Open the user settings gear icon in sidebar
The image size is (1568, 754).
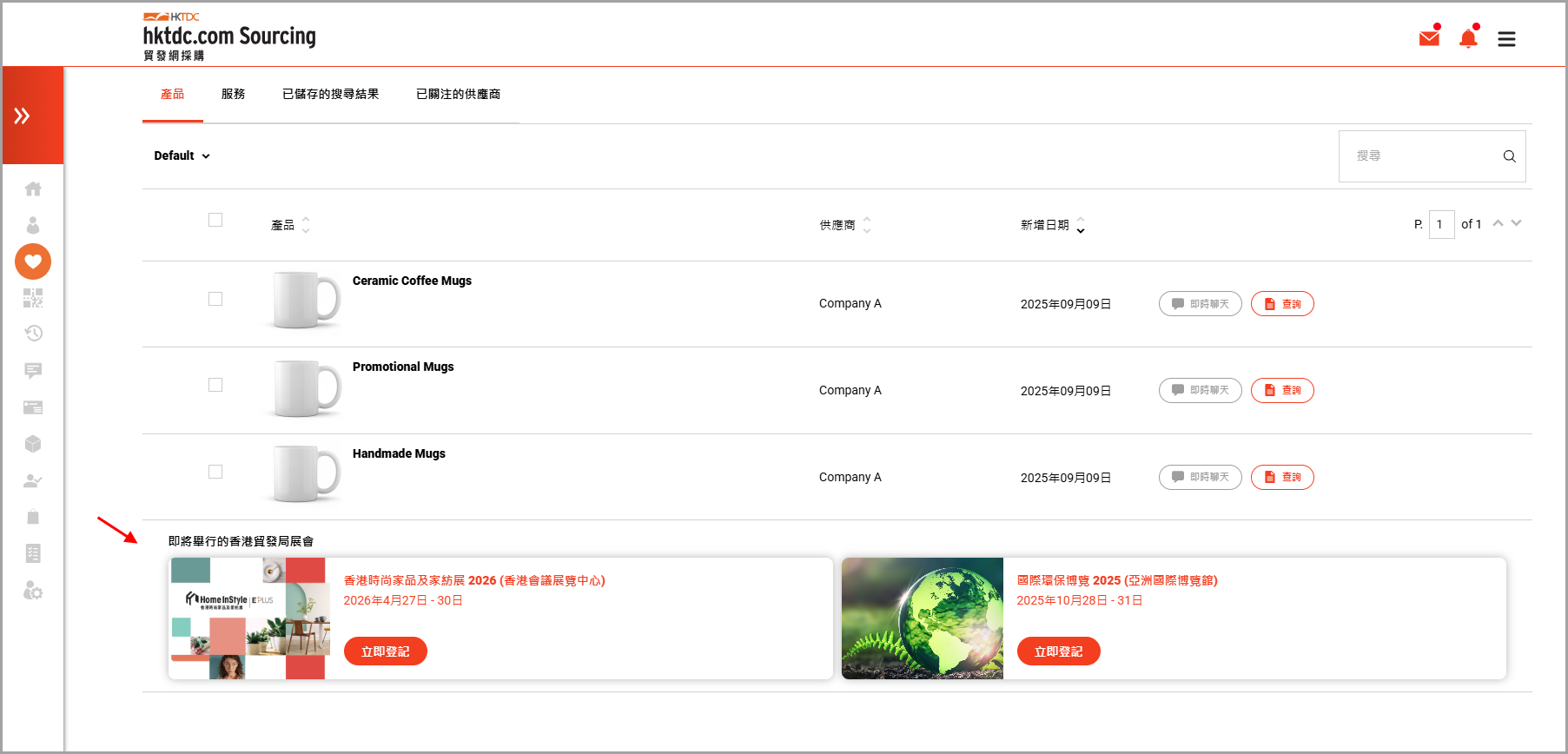pos(33,591)
